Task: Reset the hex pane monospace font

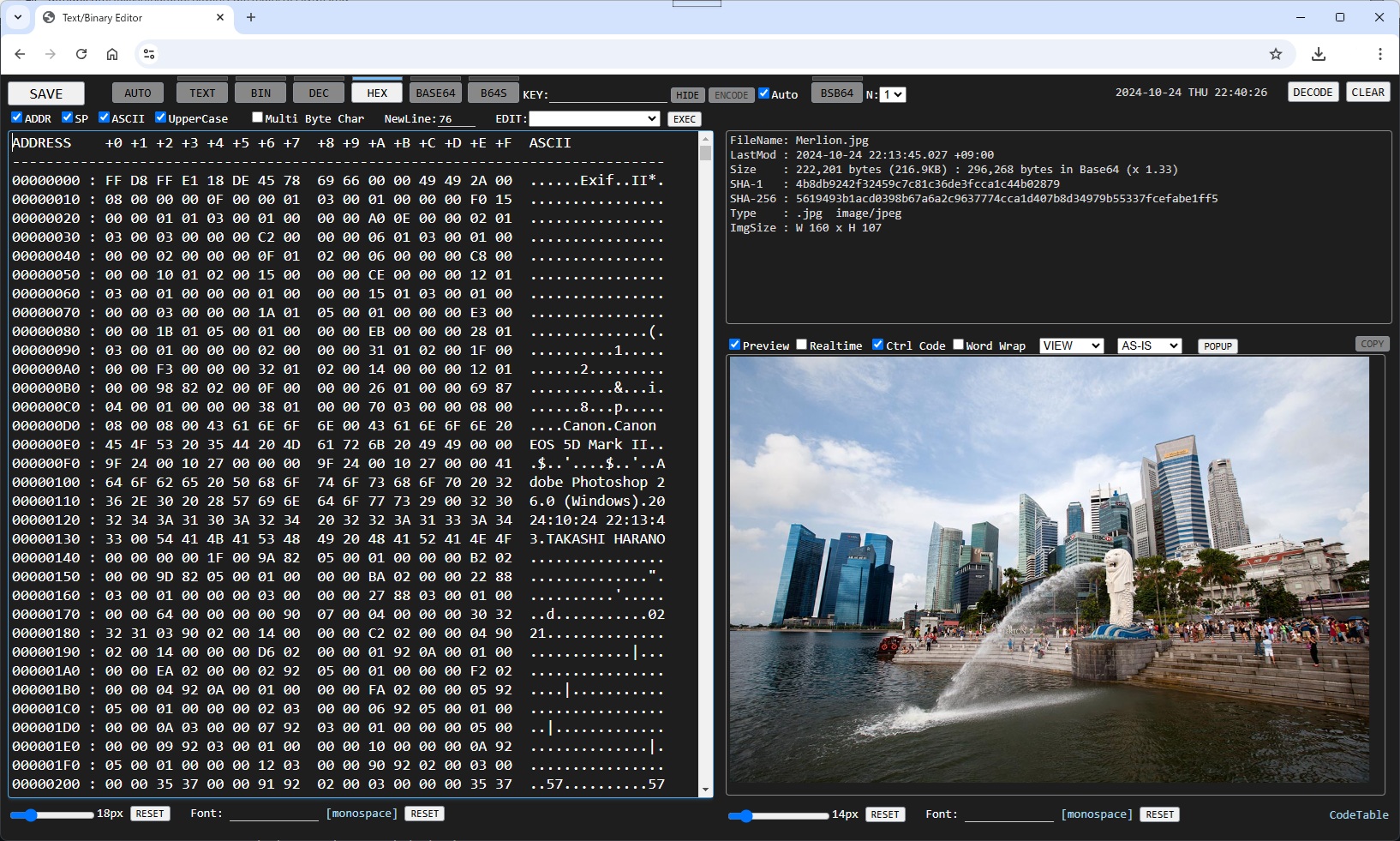Action: 424,814
